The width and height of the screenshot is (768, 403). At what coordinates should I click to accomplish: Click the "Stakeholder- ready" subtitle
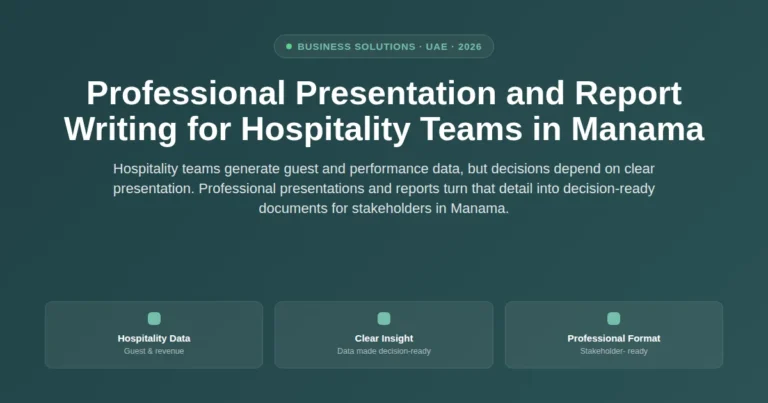pyautogui.click(x=614, y=351)
